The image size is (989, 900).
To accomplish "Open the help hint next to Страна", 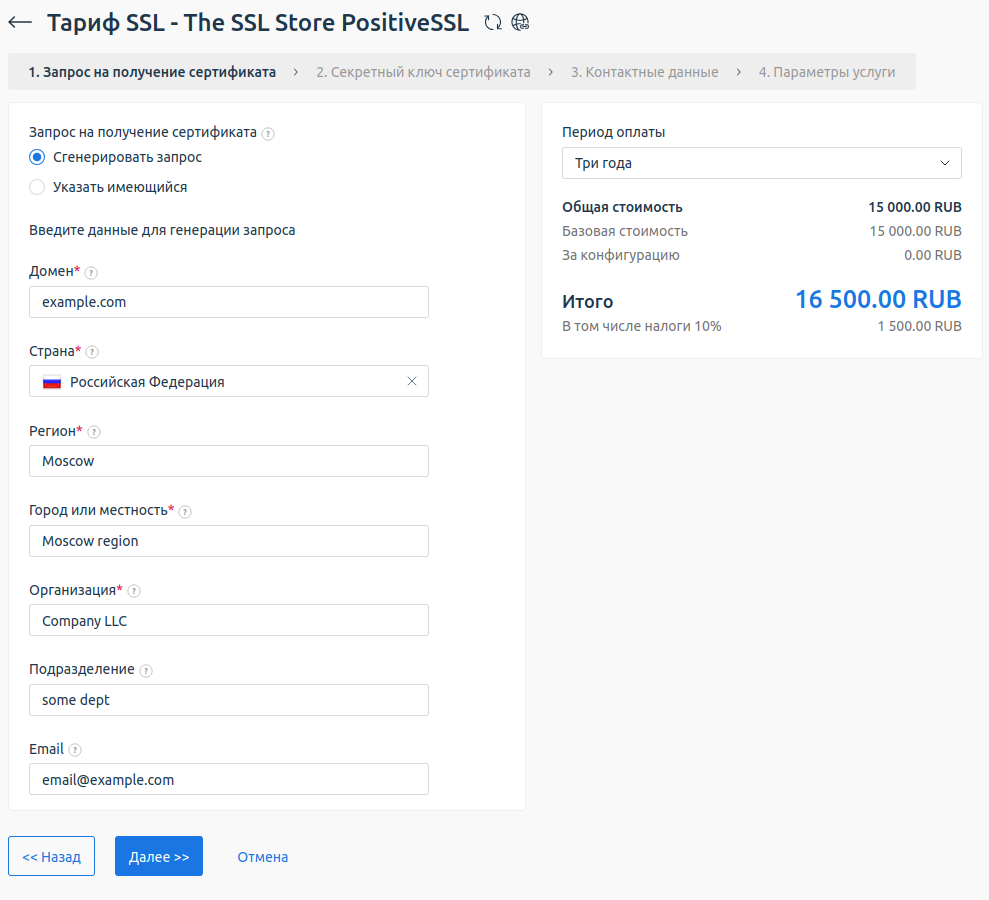I will pyautogui.click(x=92, y=352).
